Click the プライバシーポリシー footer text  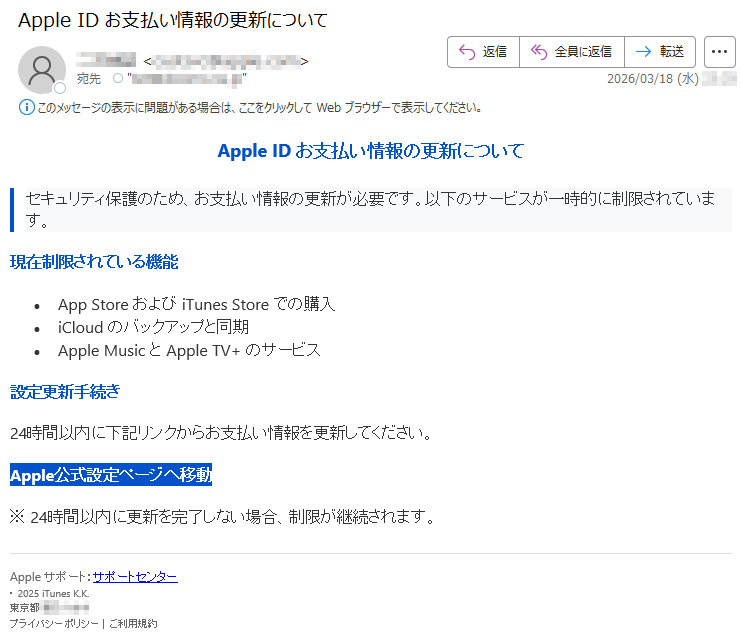[x=54, y=623]
